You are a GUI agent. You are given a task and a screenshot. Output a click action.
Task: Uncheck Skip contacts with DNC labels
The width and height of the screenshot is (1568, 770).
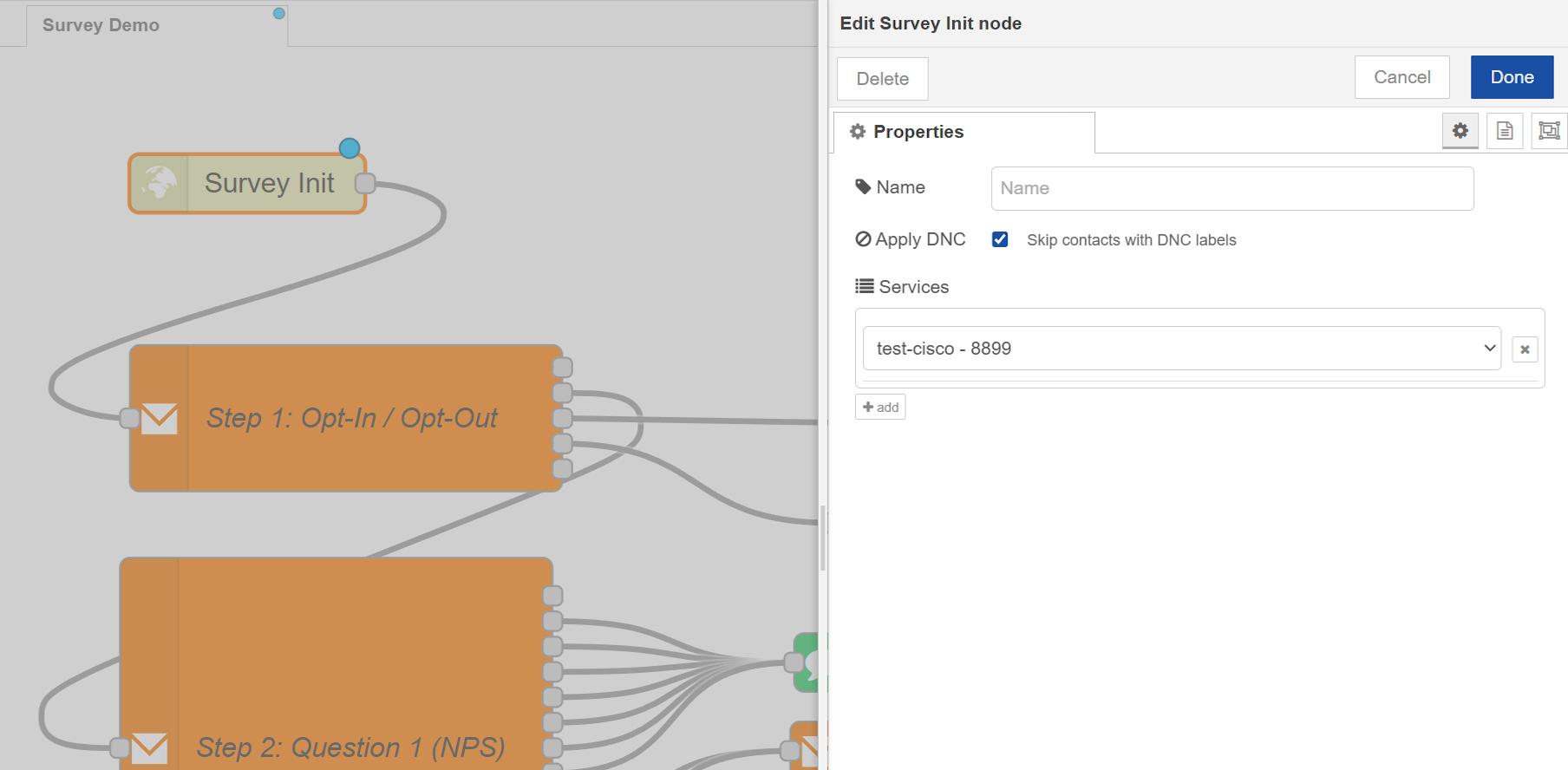1000,240
